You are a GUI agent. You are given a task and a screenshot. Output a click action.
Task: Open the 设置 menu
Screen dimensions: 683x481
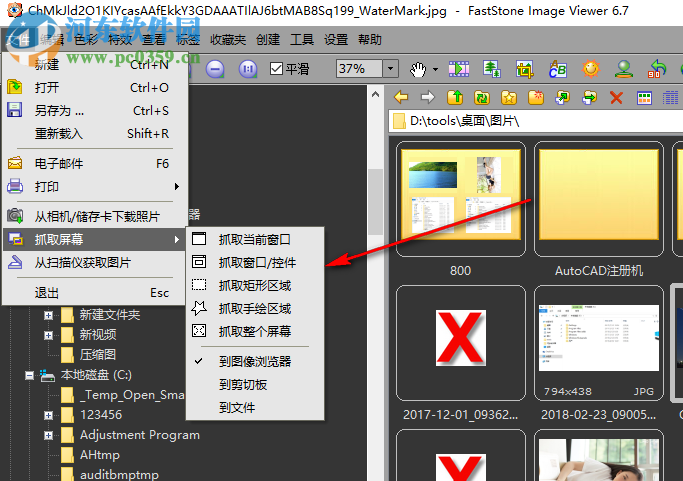[x=336, y=40]
